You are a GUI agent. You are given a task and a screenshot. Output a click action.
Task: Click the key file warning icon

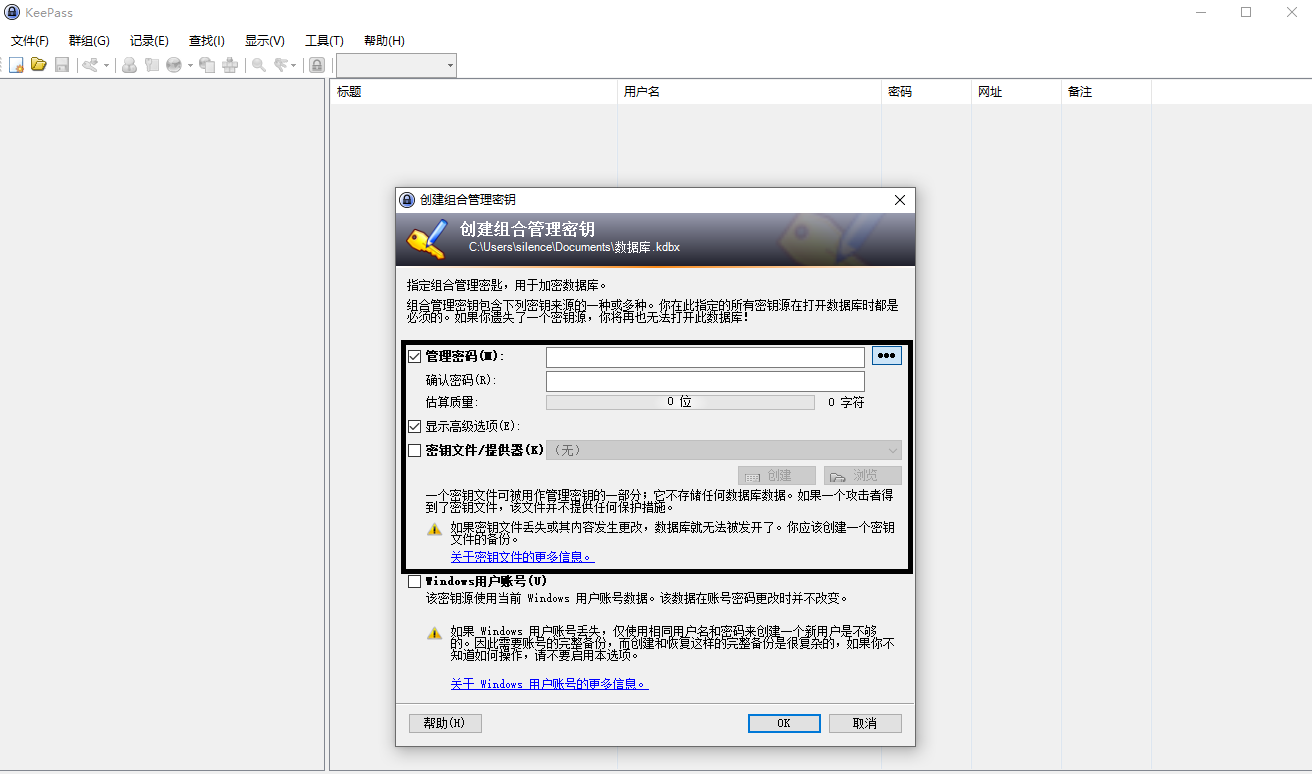point(434,529)
